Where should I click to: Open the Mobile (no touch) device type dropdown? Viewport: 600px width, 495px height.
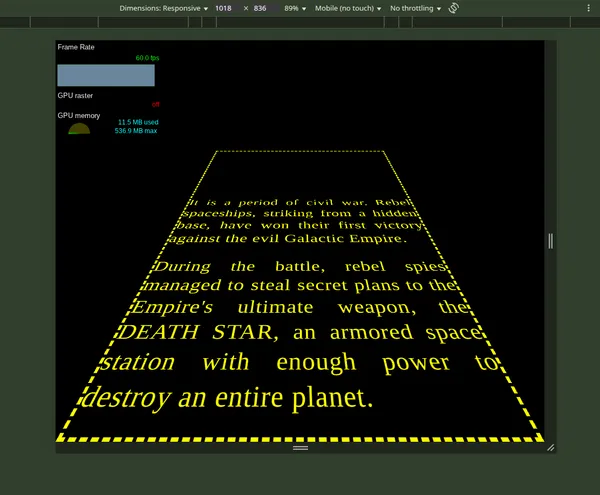click(348, 8)
